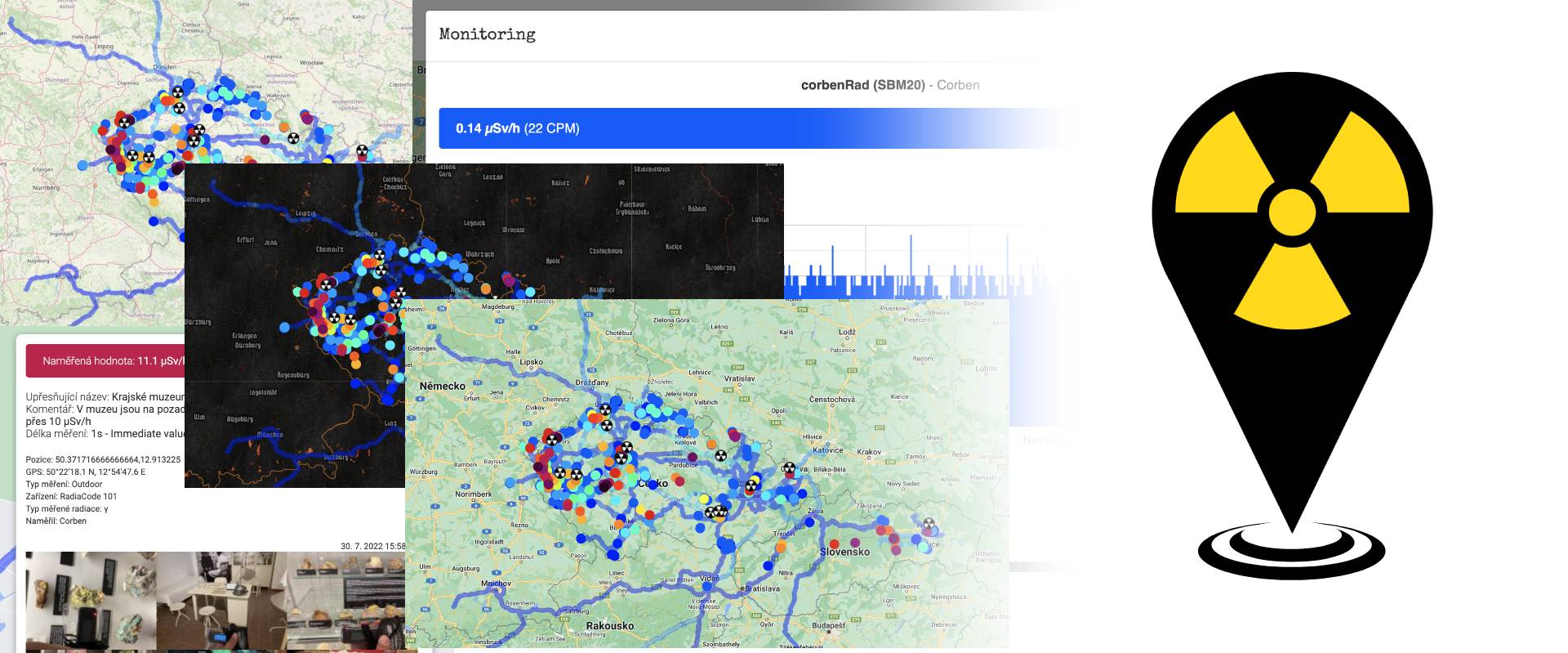The height and width of the screenshot is (653, 1568).
Task: Click the red Naměřená hodnota 11.1 µSv/h bar
Action: [106, 360]
